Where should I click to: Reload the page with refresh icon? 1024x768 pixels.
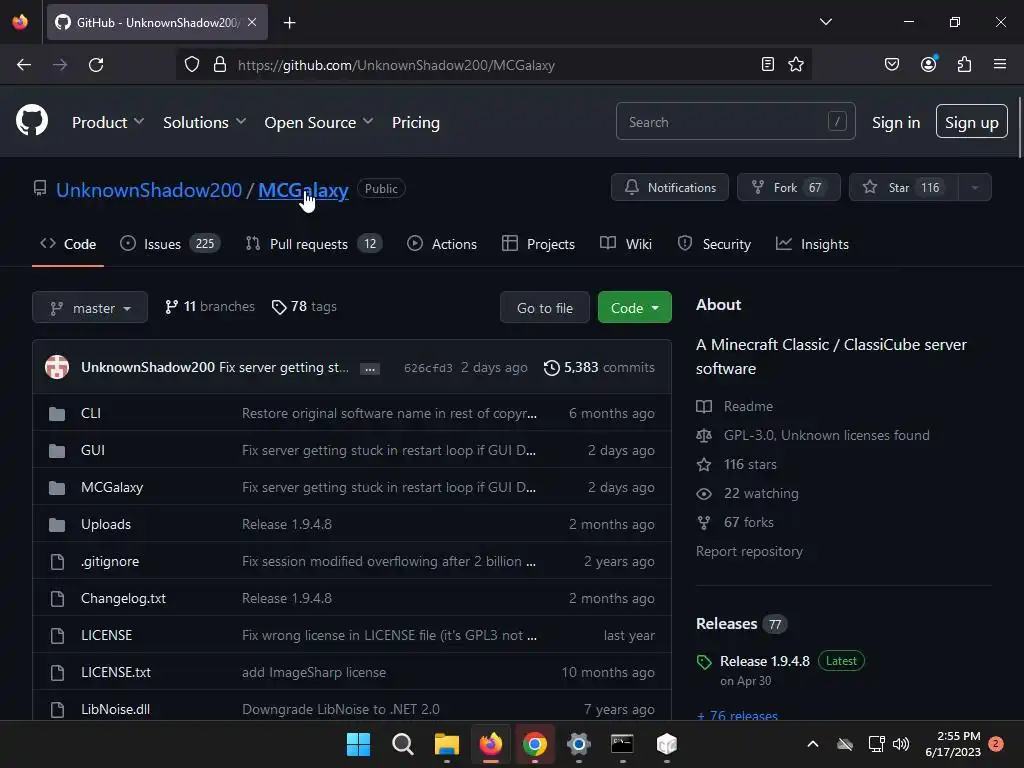click(x=96, y=65)
